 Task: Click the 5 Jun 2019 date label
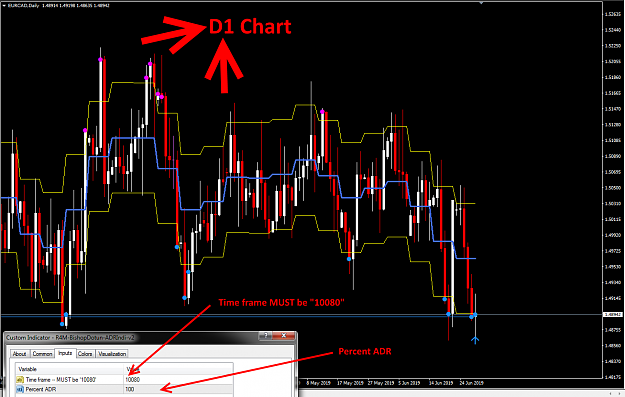(409, 383)
